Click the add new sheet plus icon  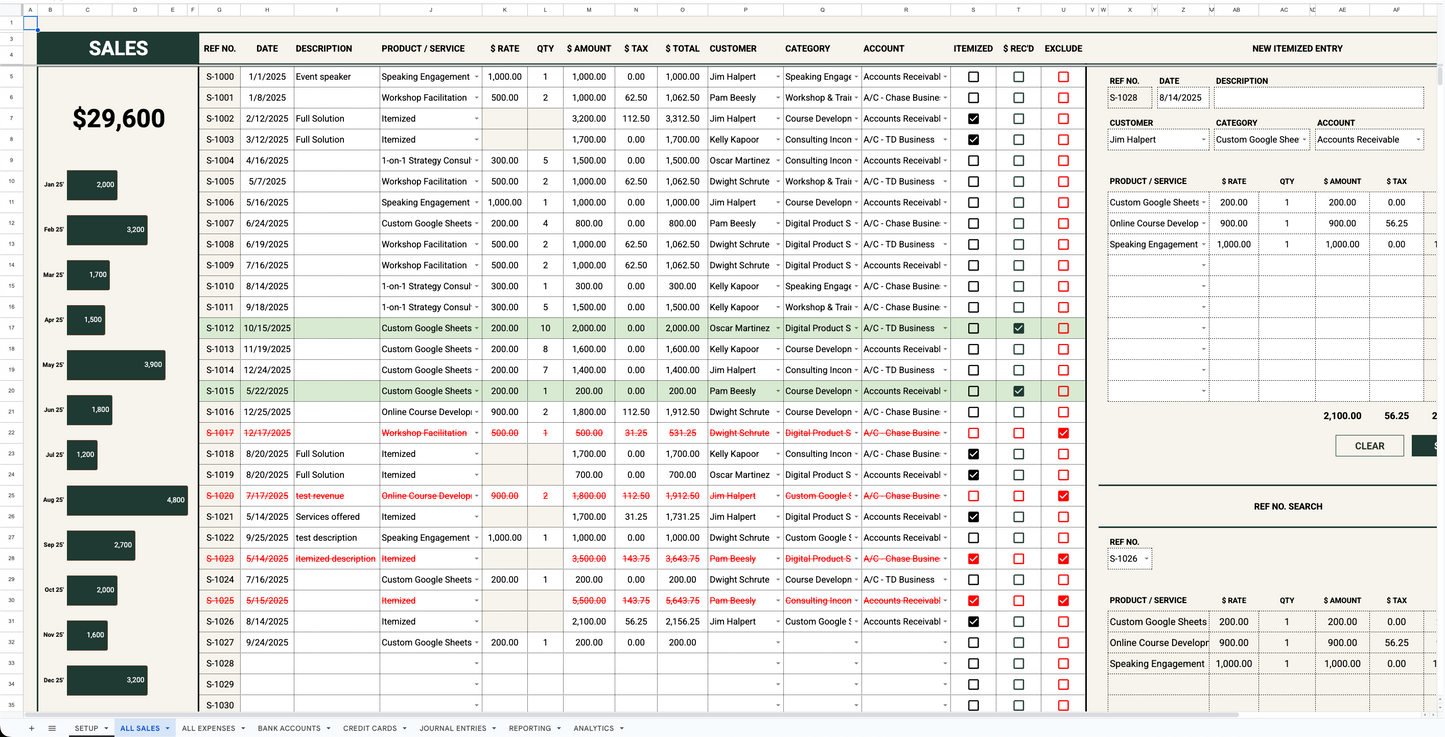(x=31, y=728)
